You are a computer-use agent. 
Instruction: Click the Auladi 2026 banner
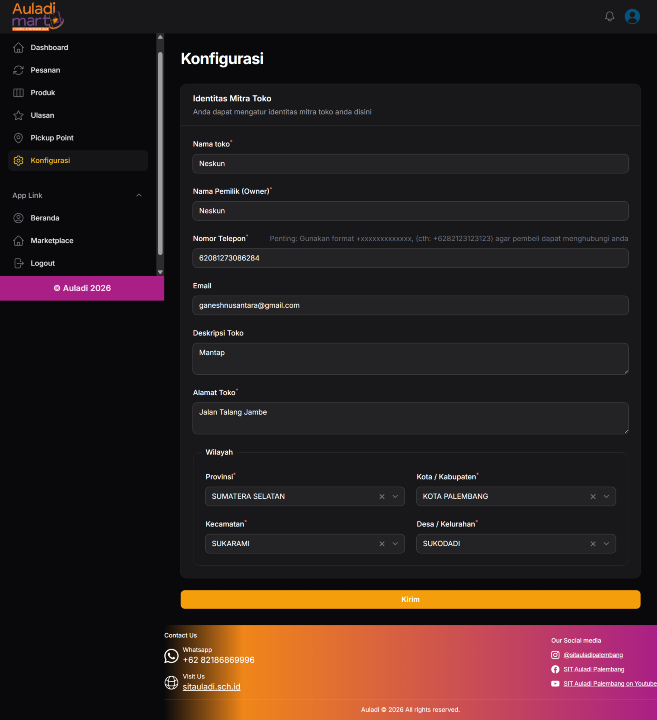pyautogui.click(x=82, y=288)
